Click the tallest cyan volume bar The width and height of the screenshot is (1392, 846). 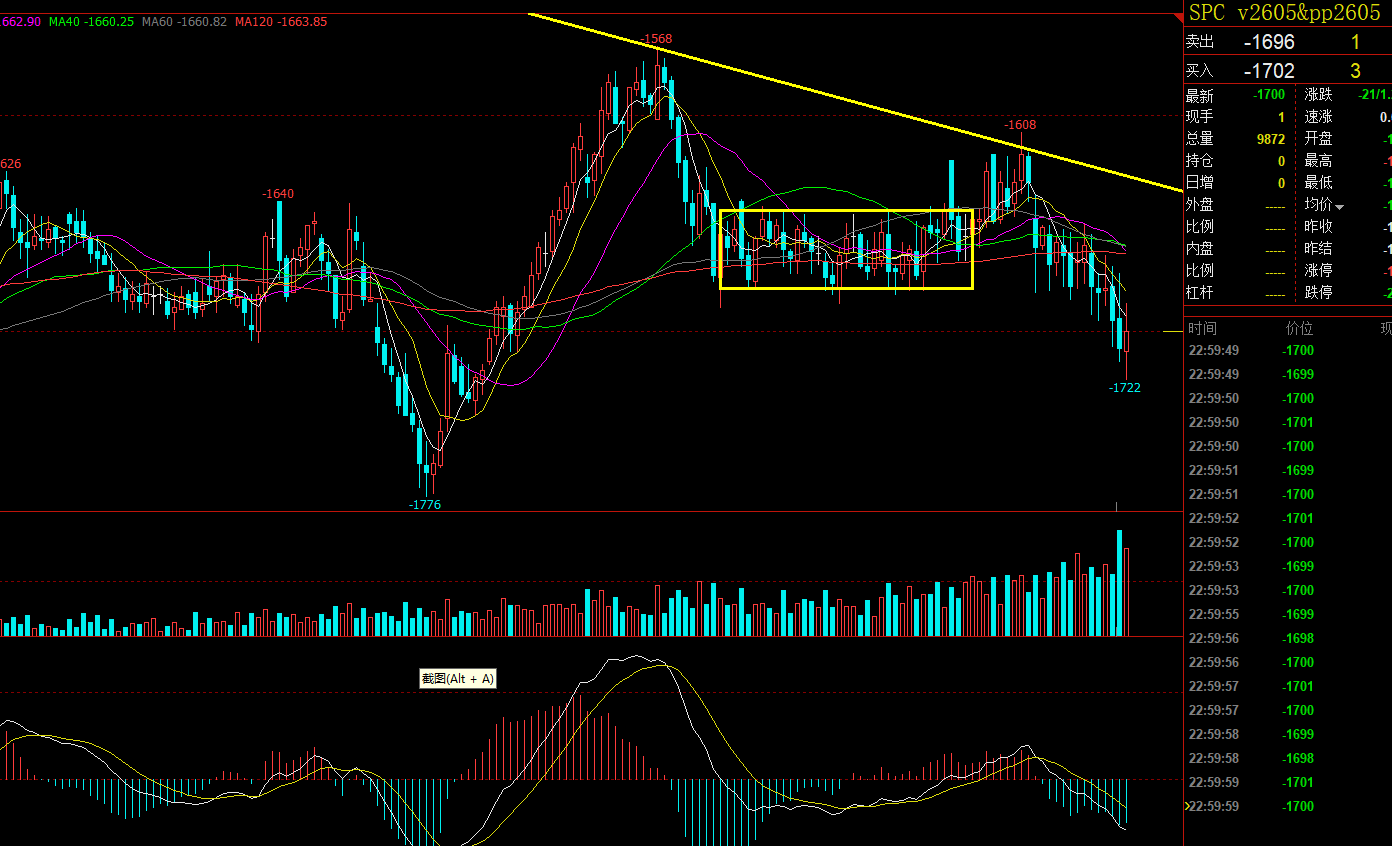coord(1119,583)
